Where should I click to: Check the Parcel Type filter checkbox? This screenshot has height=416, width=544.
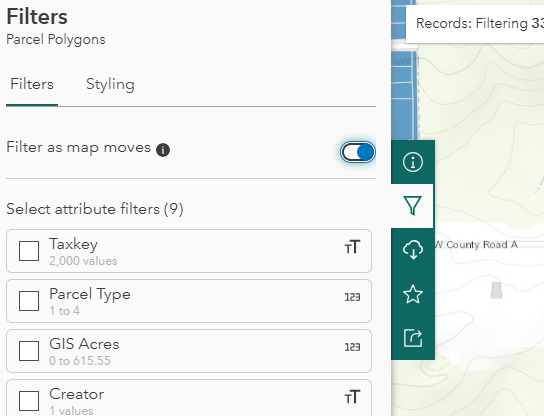pos(29,301)
